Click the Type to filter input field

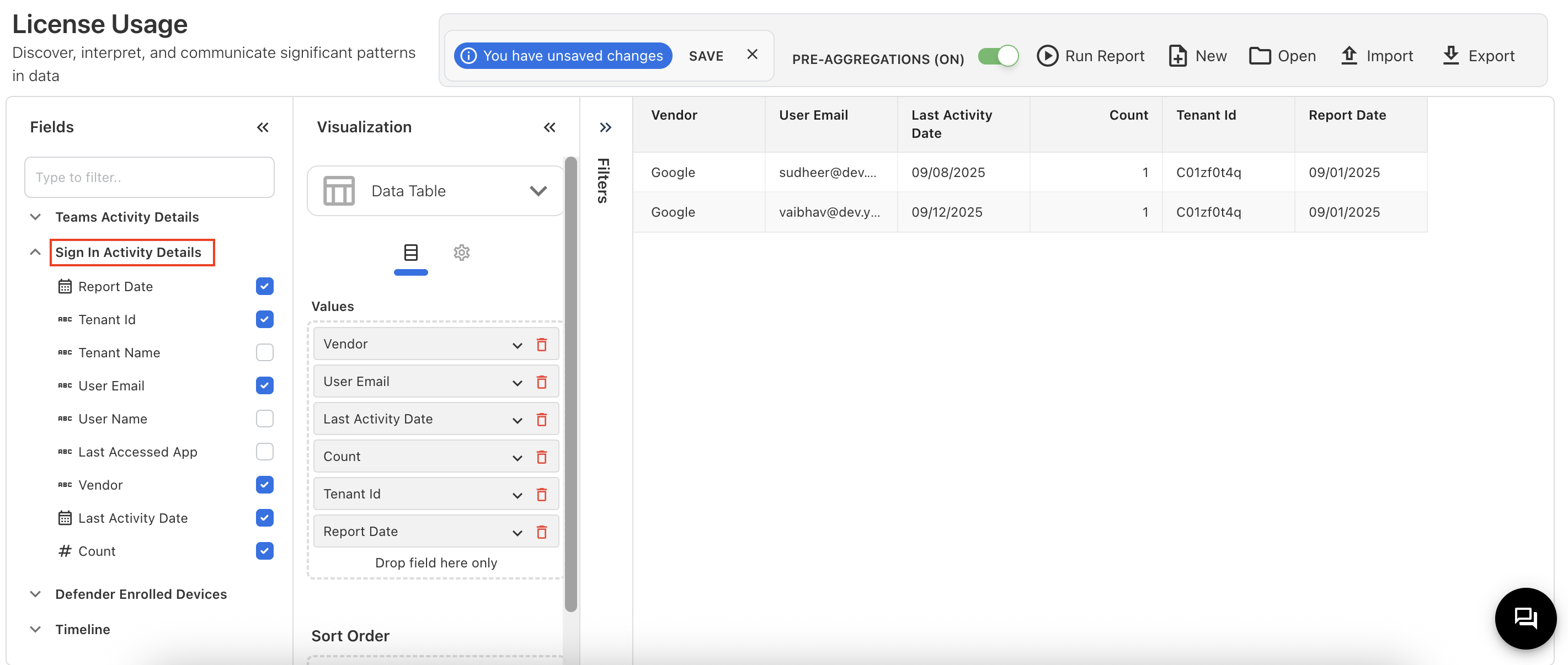[149, 177]
